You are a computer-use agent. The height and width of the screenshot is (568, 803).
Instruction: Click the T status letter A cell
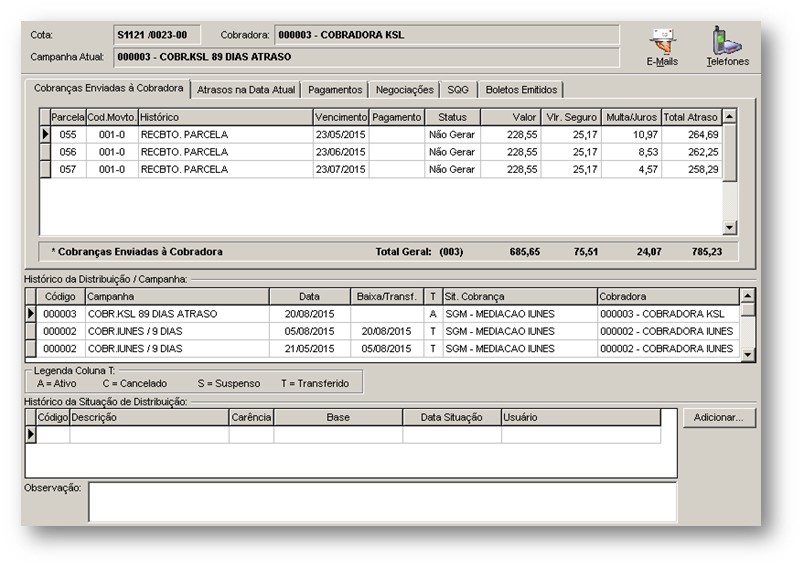click(433, 313)
